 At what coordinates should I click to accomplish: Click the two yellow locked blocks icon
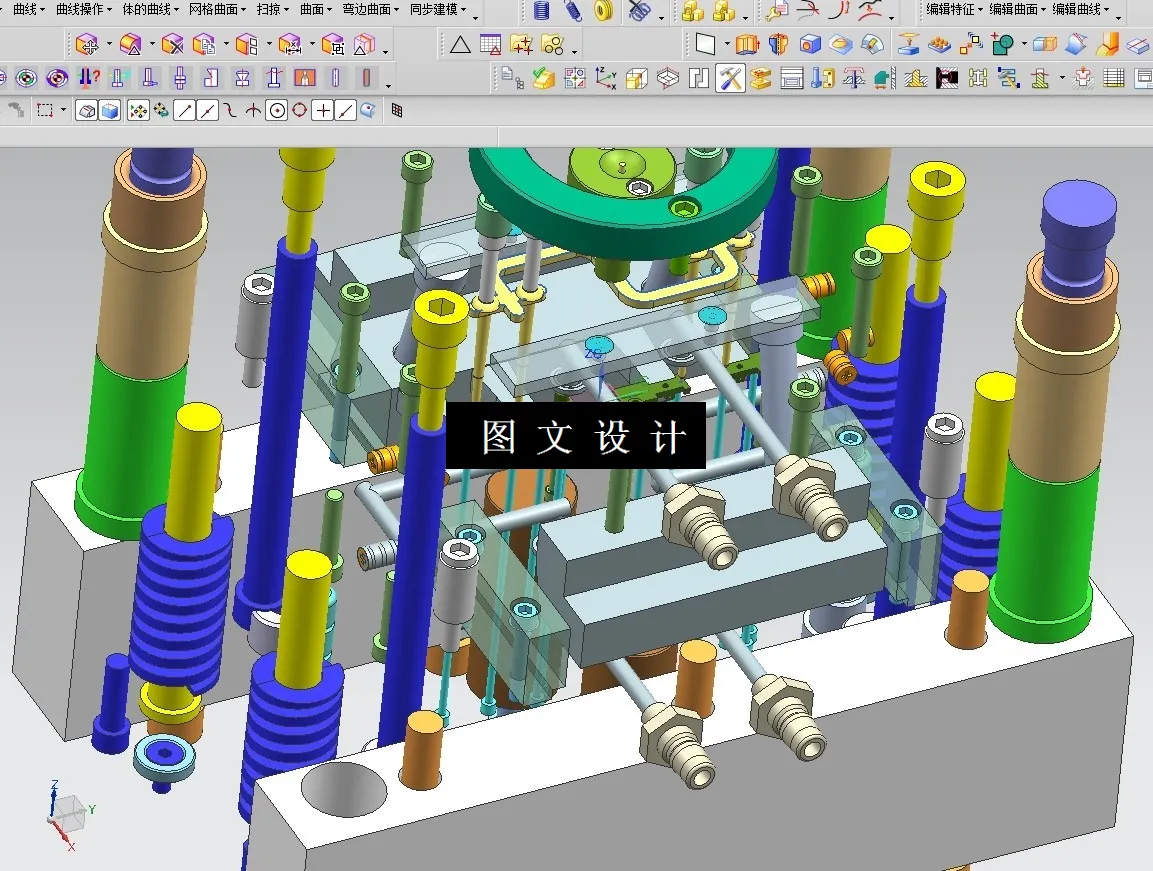tap(693, 10)
